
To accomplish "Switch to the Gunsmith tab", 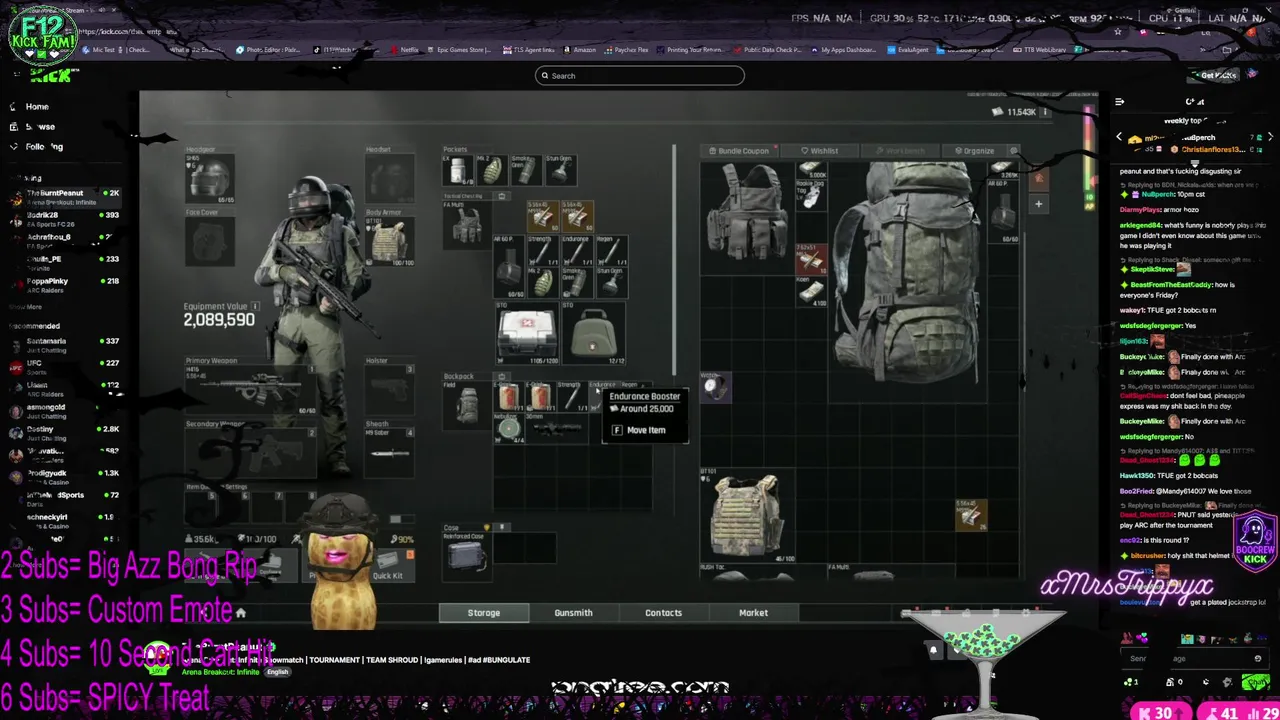I will point(573,613).
